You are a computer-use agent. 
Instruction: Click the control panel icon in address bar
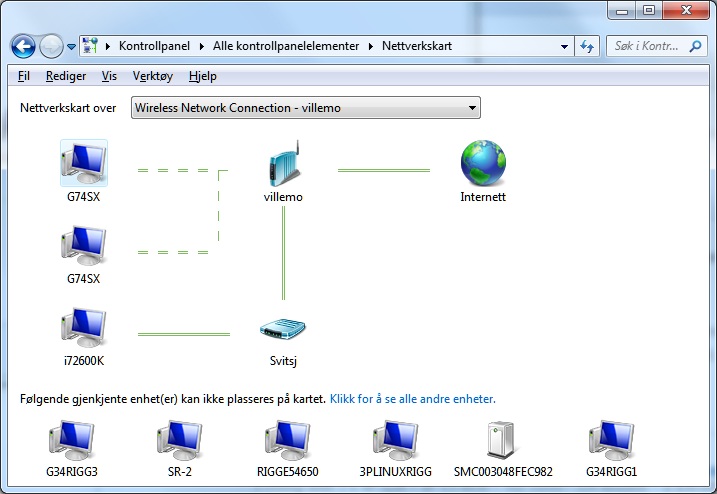click(90, 46)
